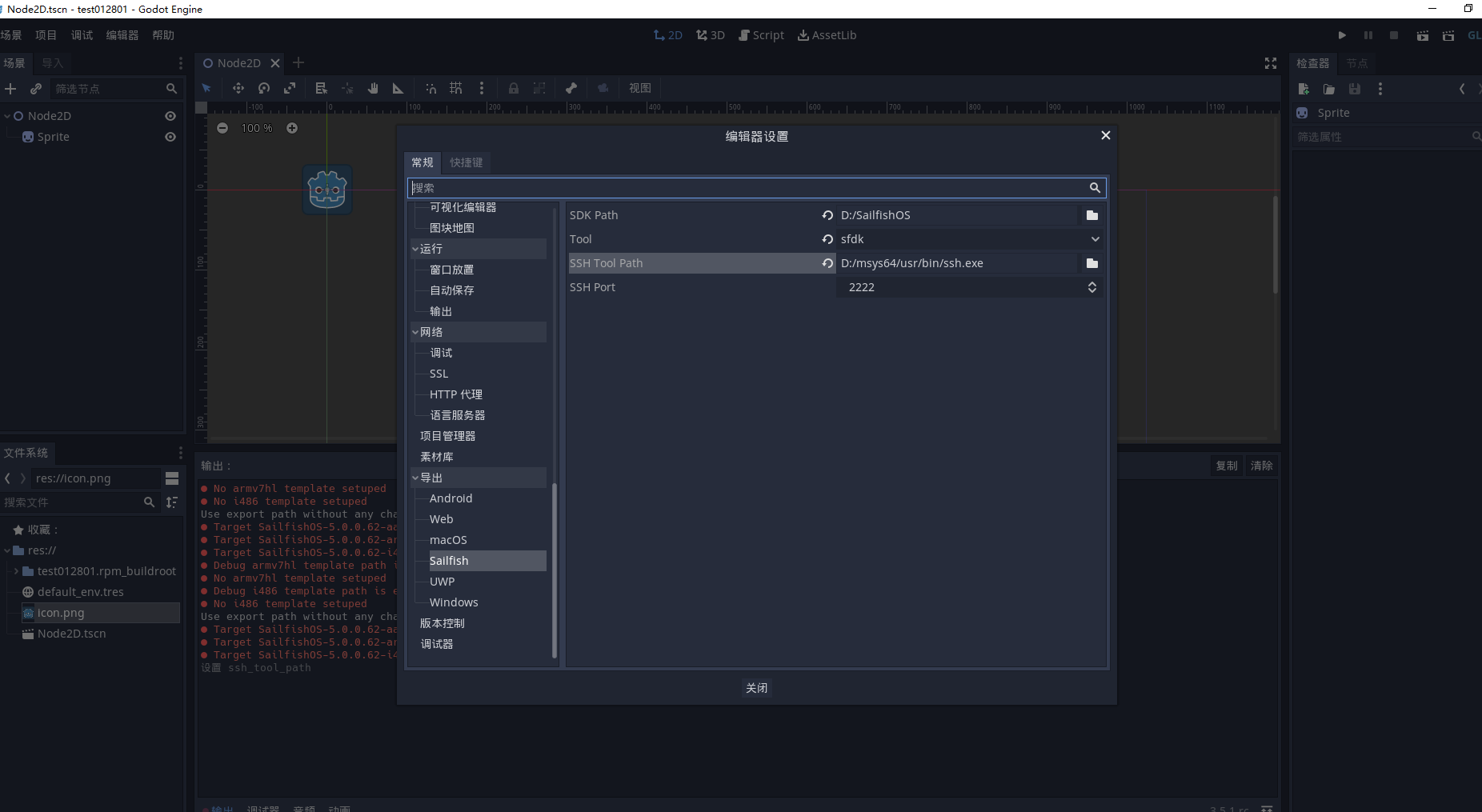
Task: Select the Ruler measuring tool
Action: [x=398, y=88]
